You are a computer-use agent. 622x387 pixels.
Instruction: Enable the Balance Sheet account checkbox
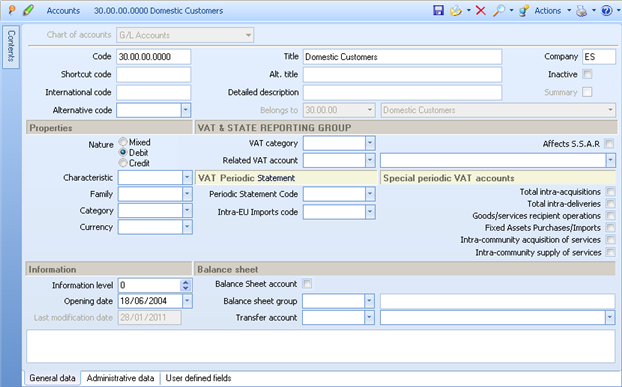coord(307,284)
